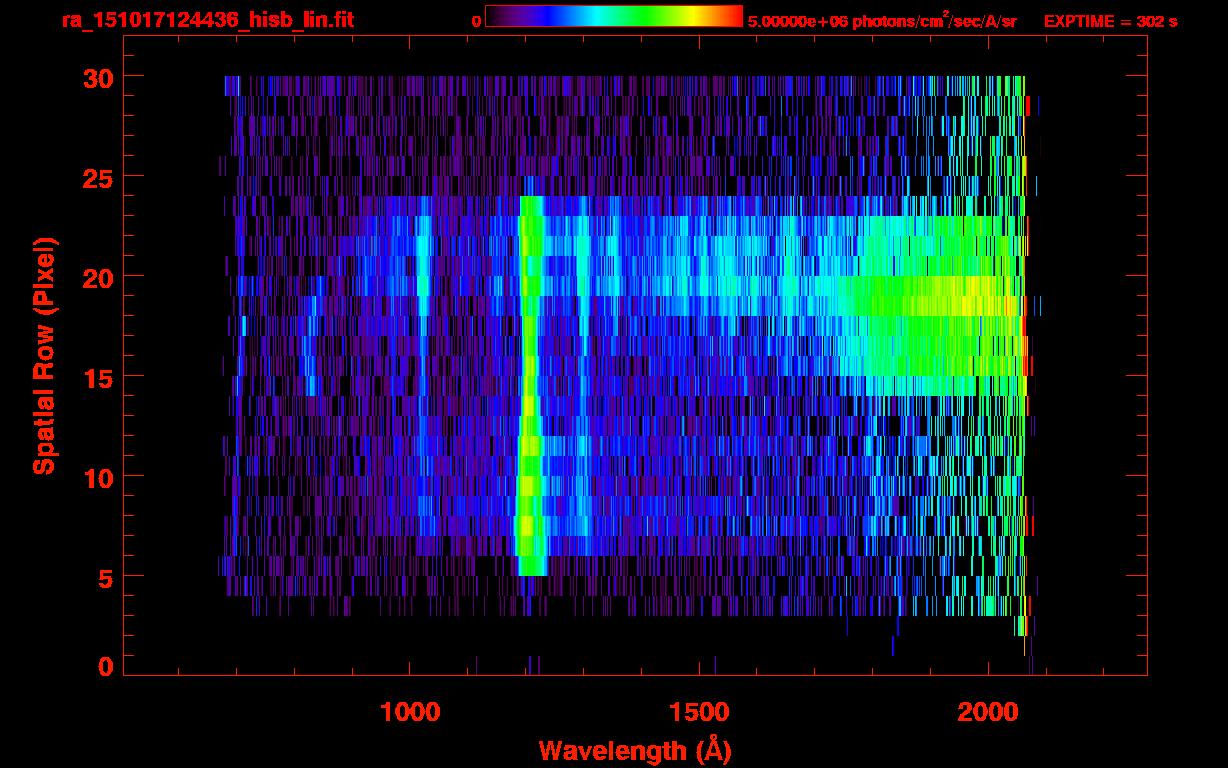Screen dimensions: 1228x768
Task: Click the rainbow color scale bar
Action: click(x=614, y=16)
